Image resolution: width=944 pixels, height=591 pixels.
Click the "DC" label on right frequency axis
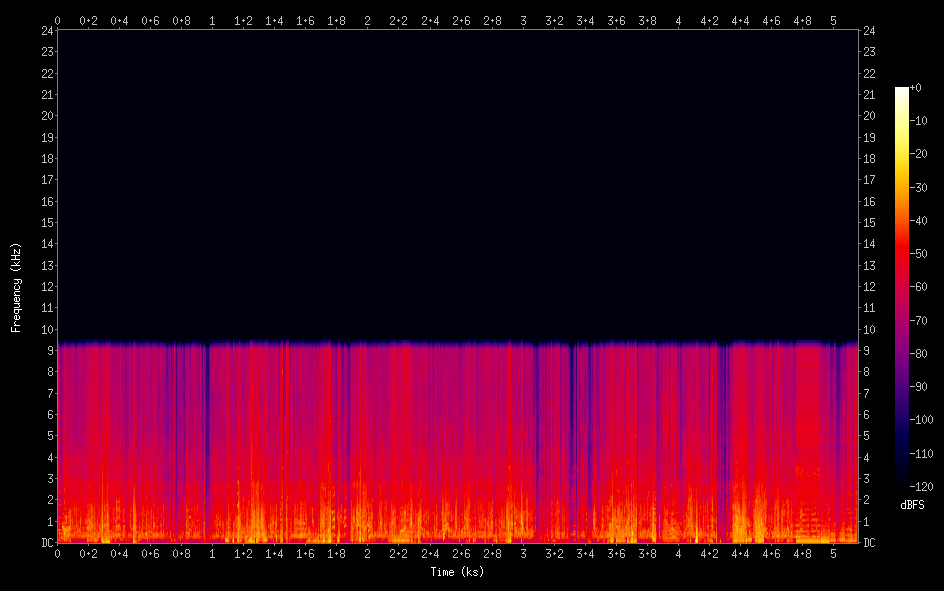coord(869,543)
